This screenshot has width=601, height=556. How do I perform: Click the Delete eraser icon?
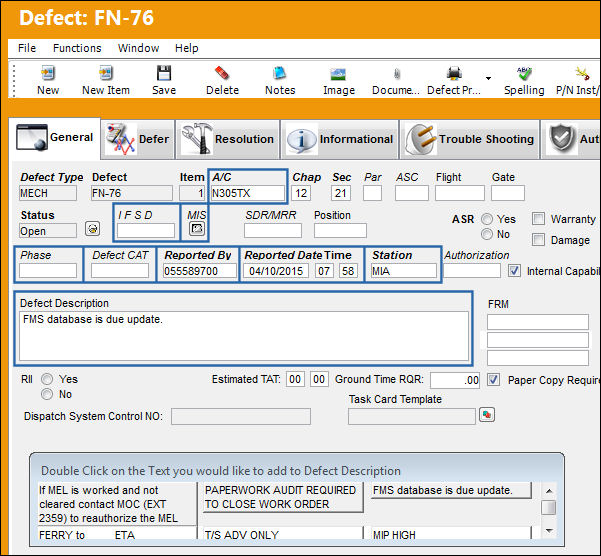tap(222, 73)
